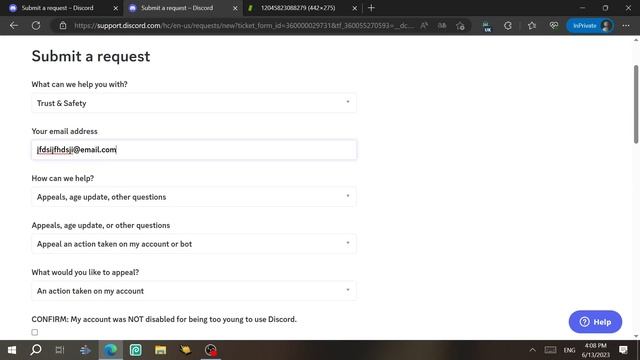Viewport: 640px width, 360px height.
Task: Switch to first Submit a request – Discord tab
Action: (62, 8)
